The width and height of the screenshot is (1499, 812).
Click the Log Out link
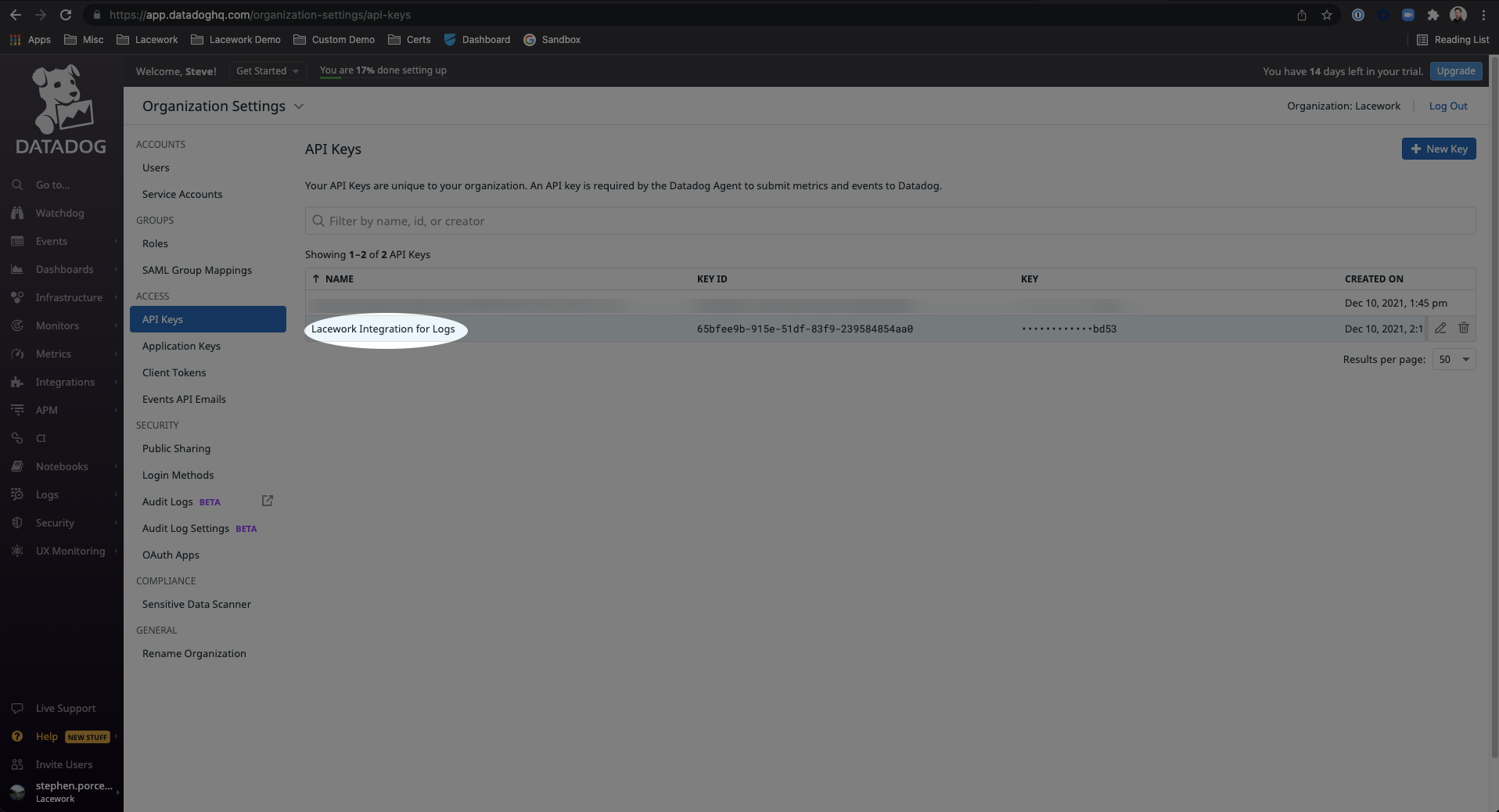(x=1447, y=106)
